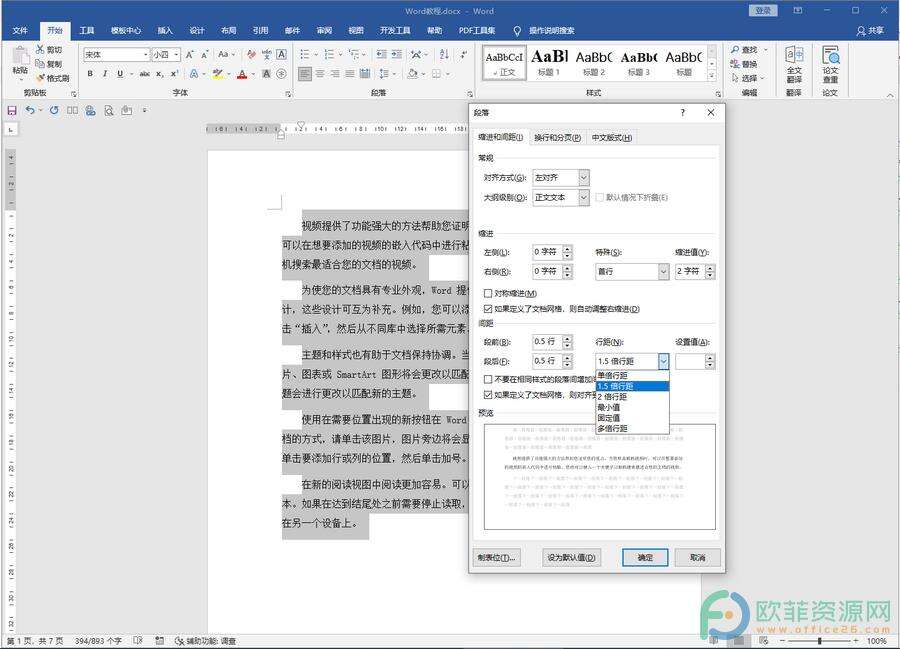Select 单倍行距 in line spacing list
Screen dimensions: 900x649
click(633, 375)
